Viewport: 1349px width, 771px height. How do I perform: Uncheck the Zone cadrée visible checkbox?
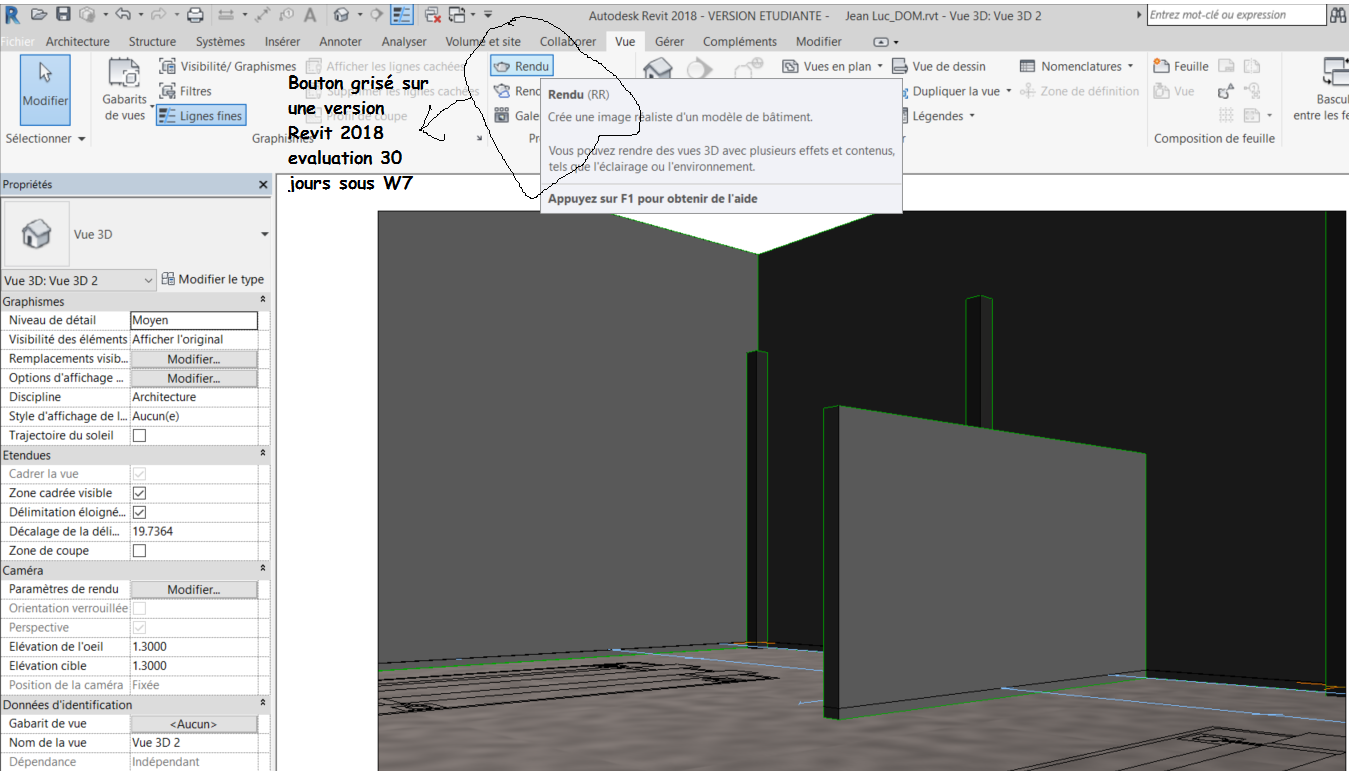pos(140,493)
